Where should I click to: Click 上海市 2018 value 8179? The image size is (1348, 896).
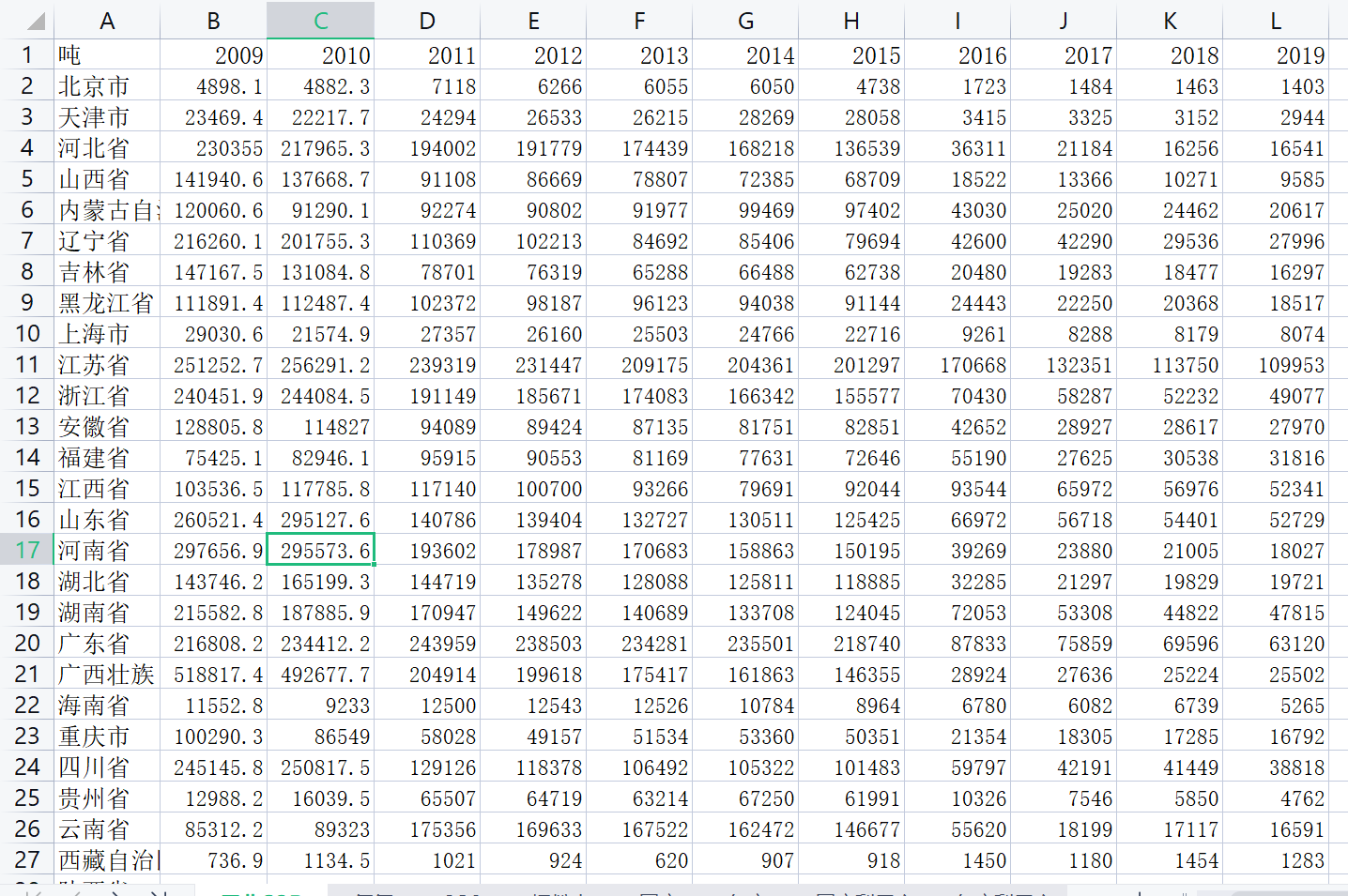pyautogui.click(x=1170, y=334)
